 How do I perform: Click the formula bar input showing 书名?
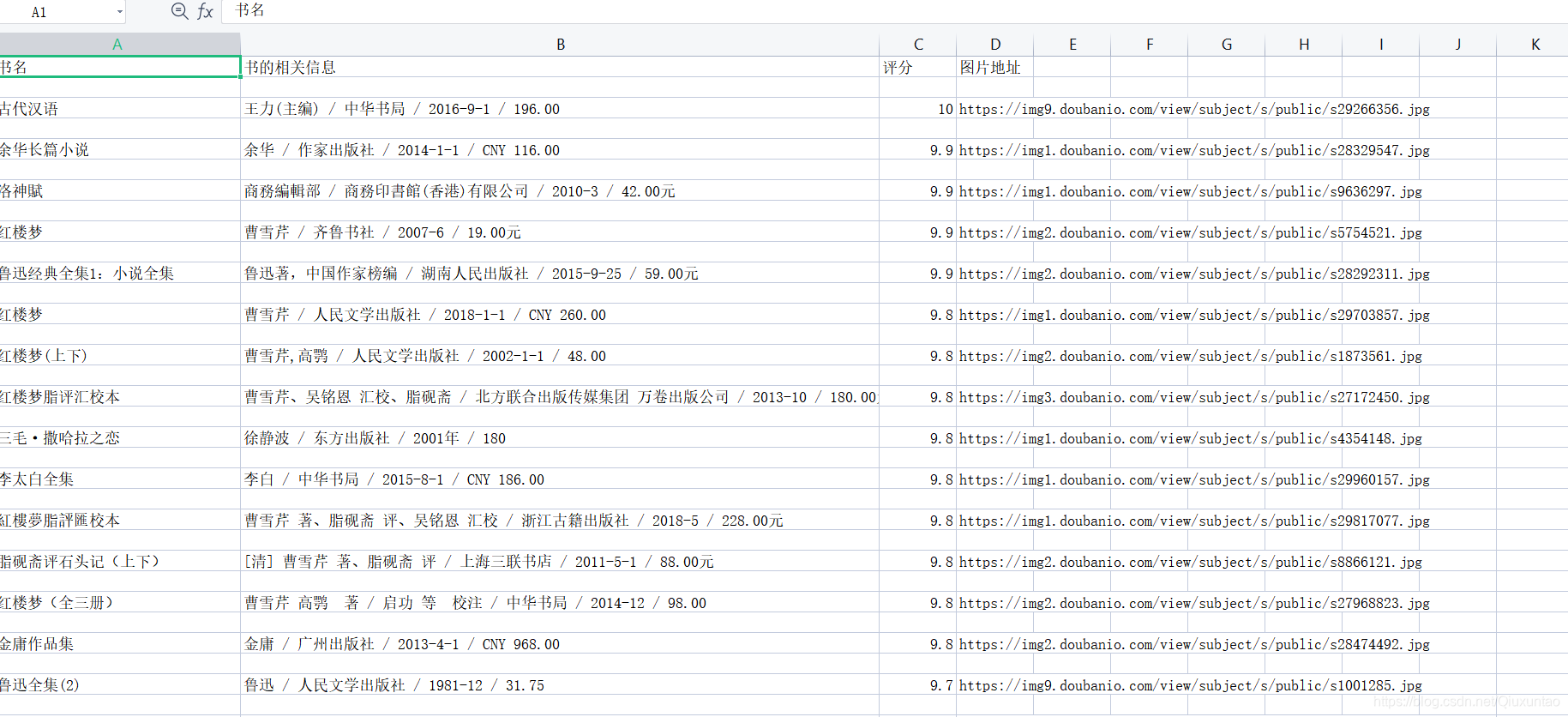(x=895, y=11)
